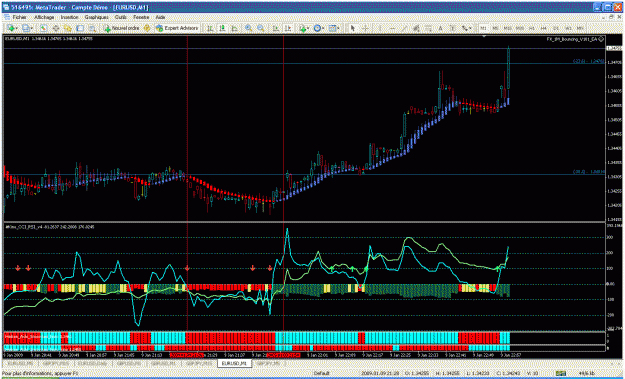The width and height of the screenshot is (625, 379).
Task: Switch to H1 timeframe
Action: pos(532,28)
